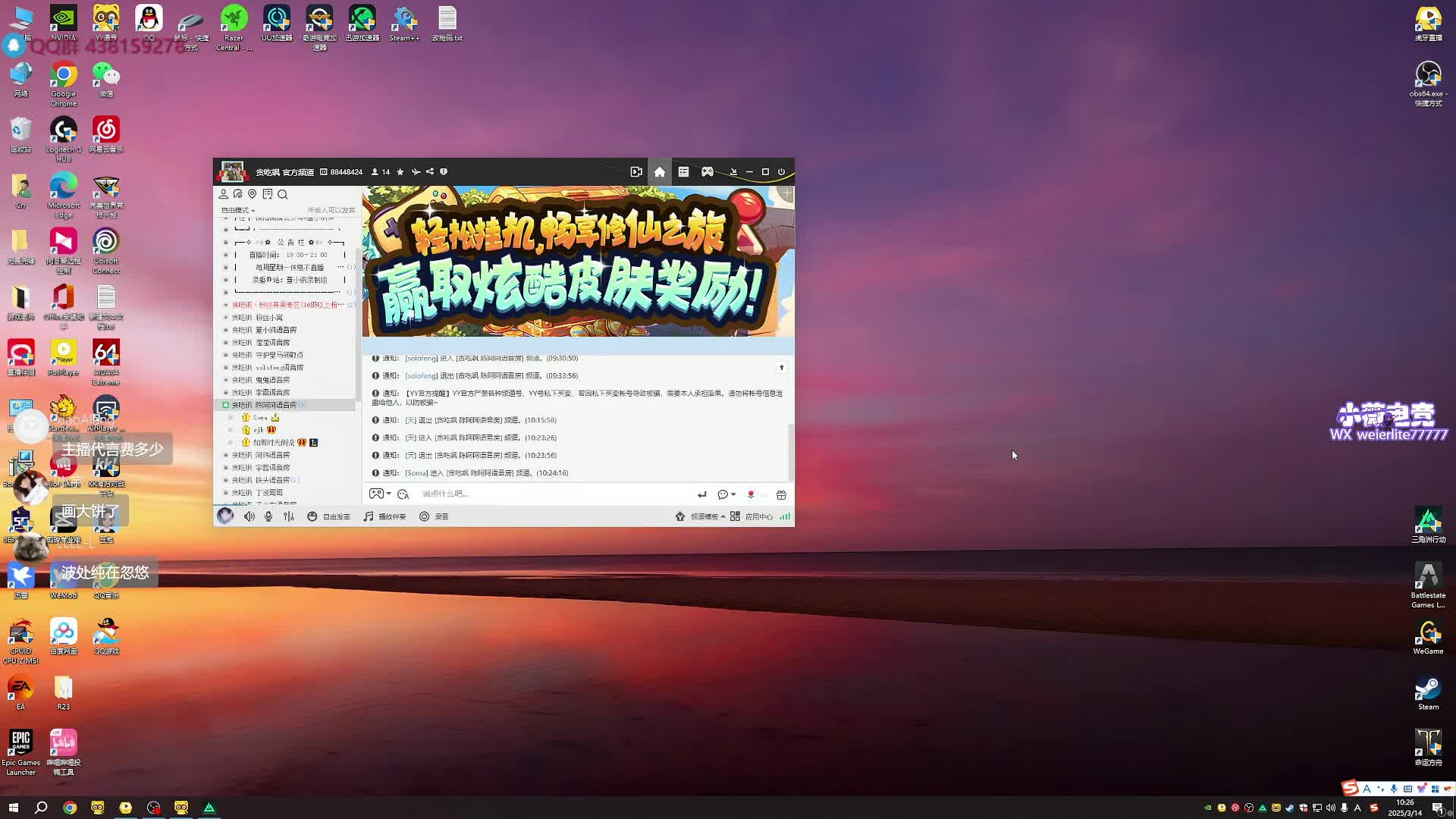Open the video broadcast icon in YY title bar
This screenshot has width=1456, height=819.
pyautogui.click(x=636, y=172)
